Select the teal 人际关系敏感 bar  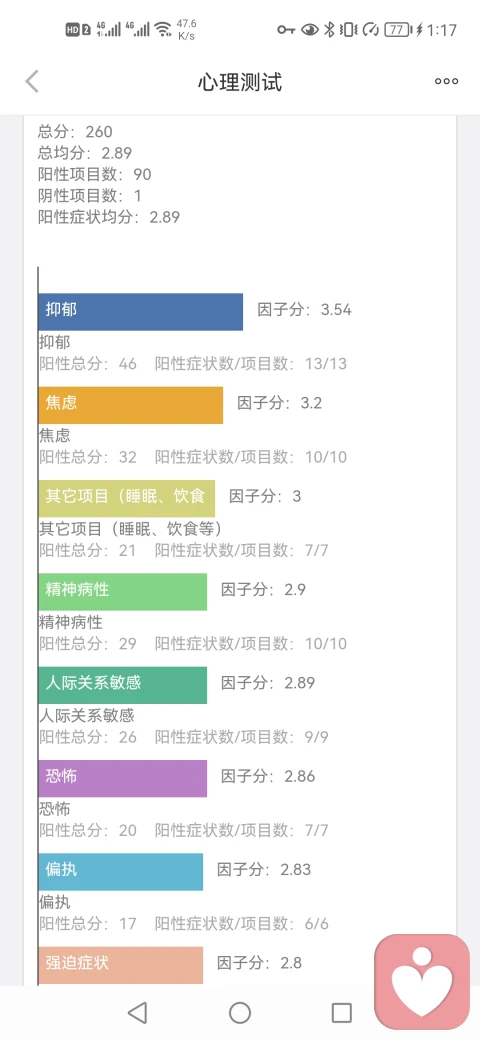[x=123, y=685]
